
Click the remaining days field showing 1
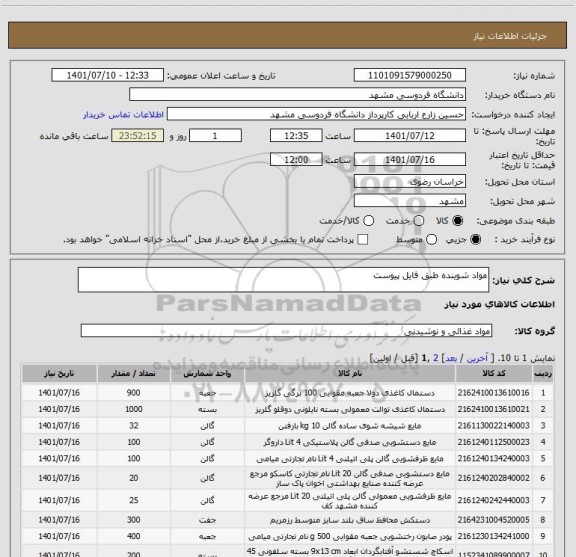click(215, 136)
